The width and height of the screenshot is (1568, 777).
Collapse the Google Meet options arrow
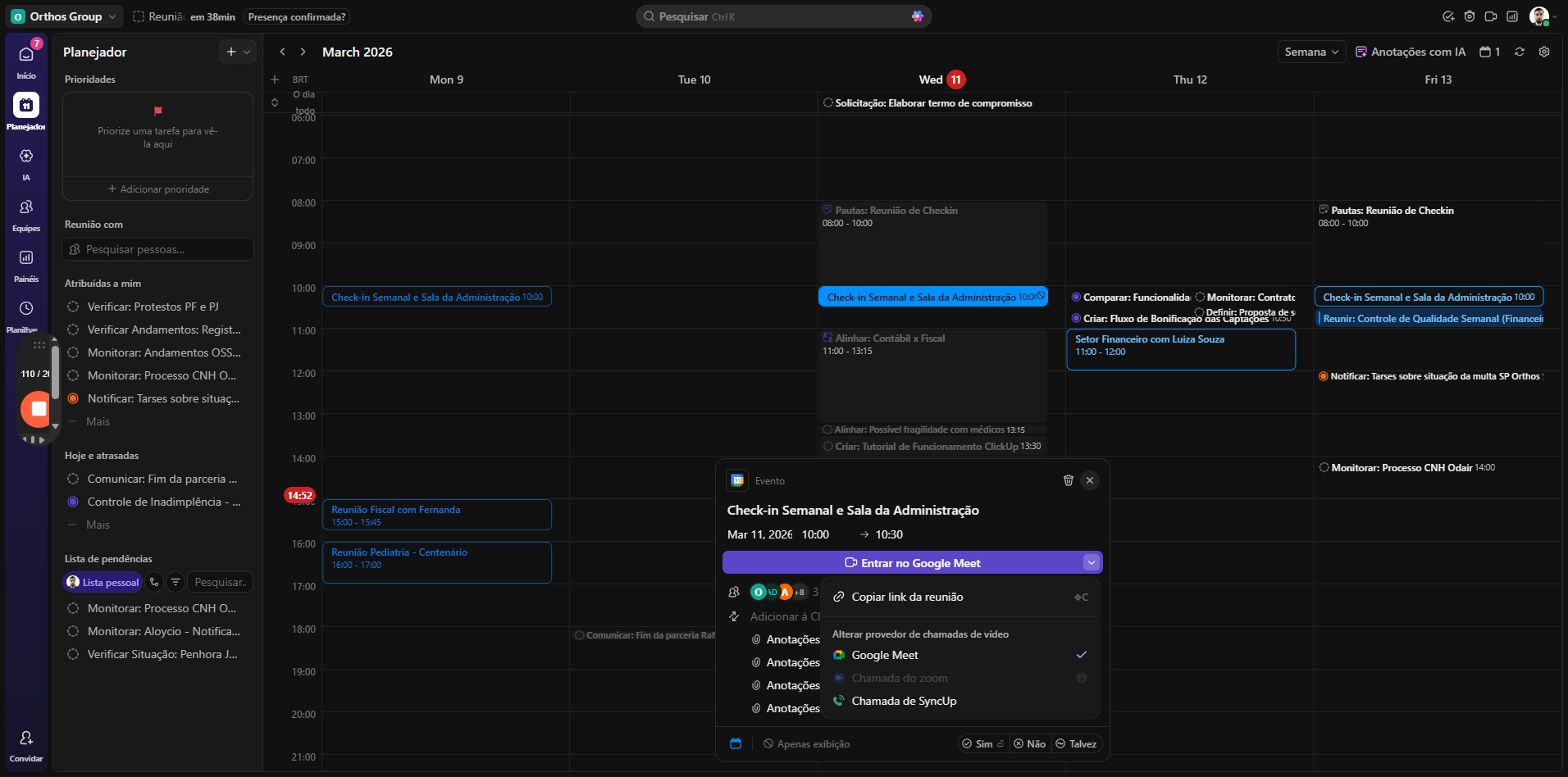click(1091, 562)
